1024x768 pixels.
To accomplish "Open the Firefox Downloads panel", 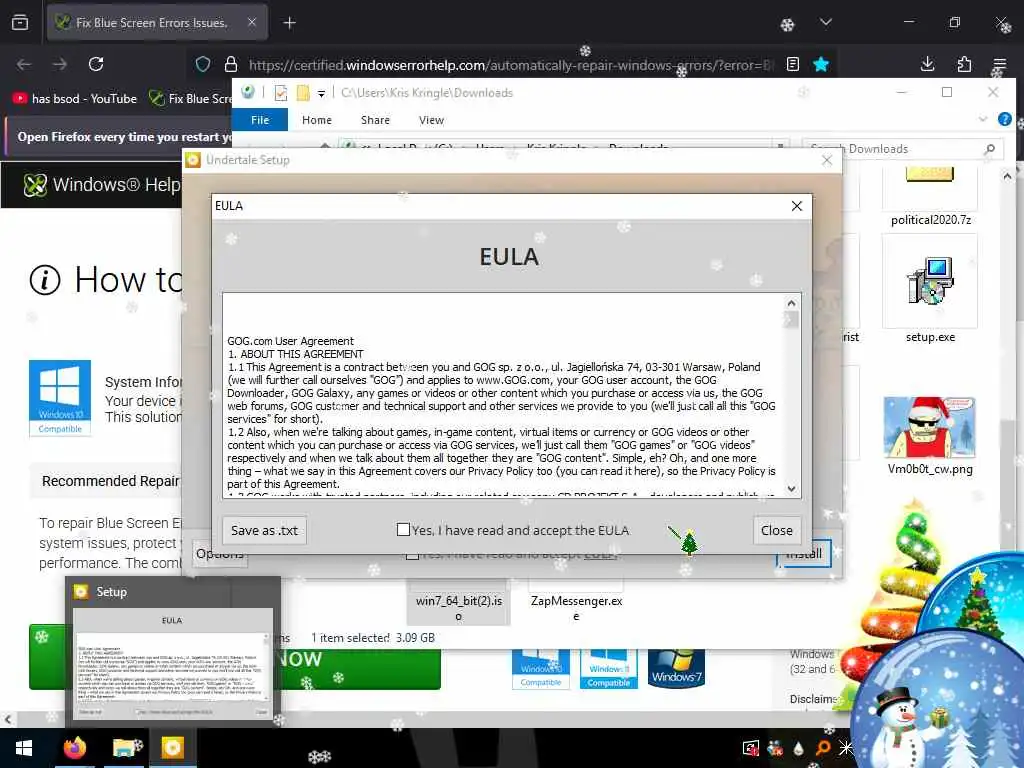I will (927, 64).
